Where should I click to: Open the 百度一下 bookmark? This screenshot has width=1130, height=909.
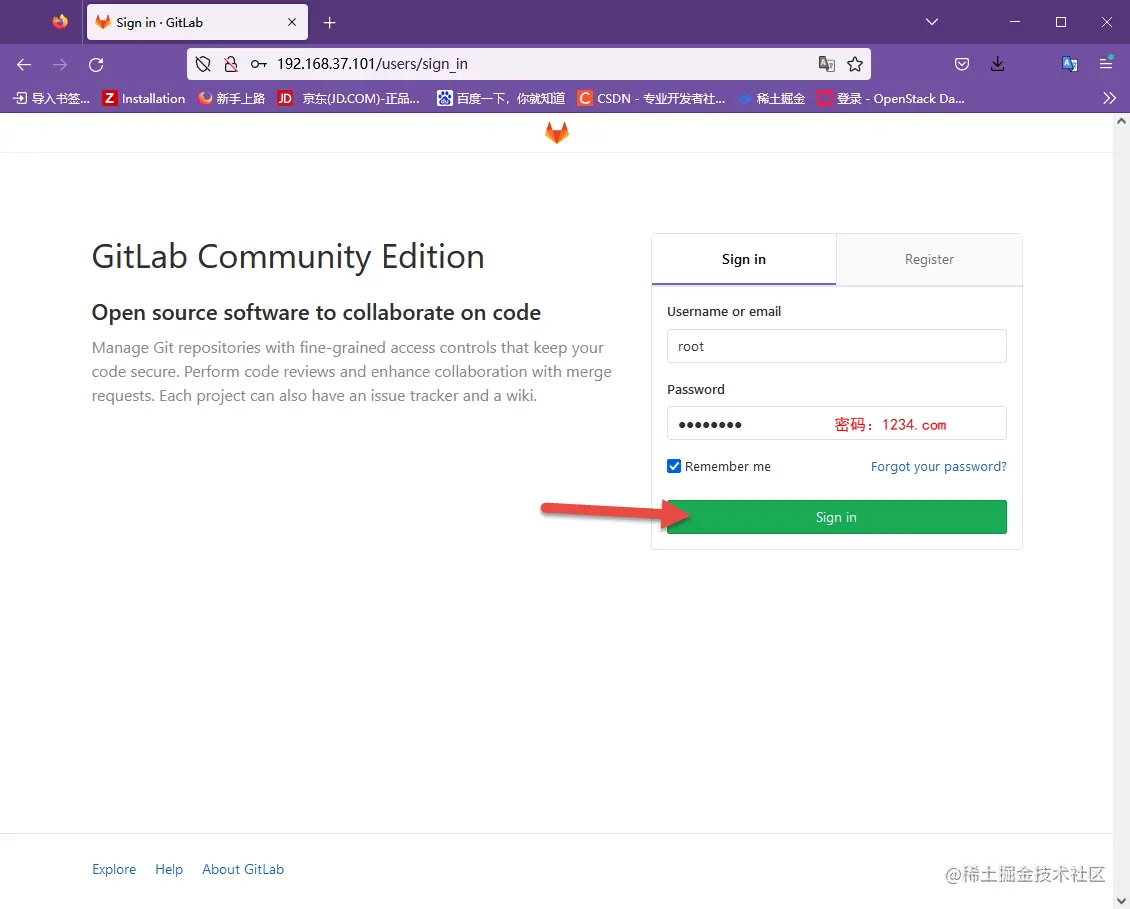pyautogui.click(x=501, y=98)
